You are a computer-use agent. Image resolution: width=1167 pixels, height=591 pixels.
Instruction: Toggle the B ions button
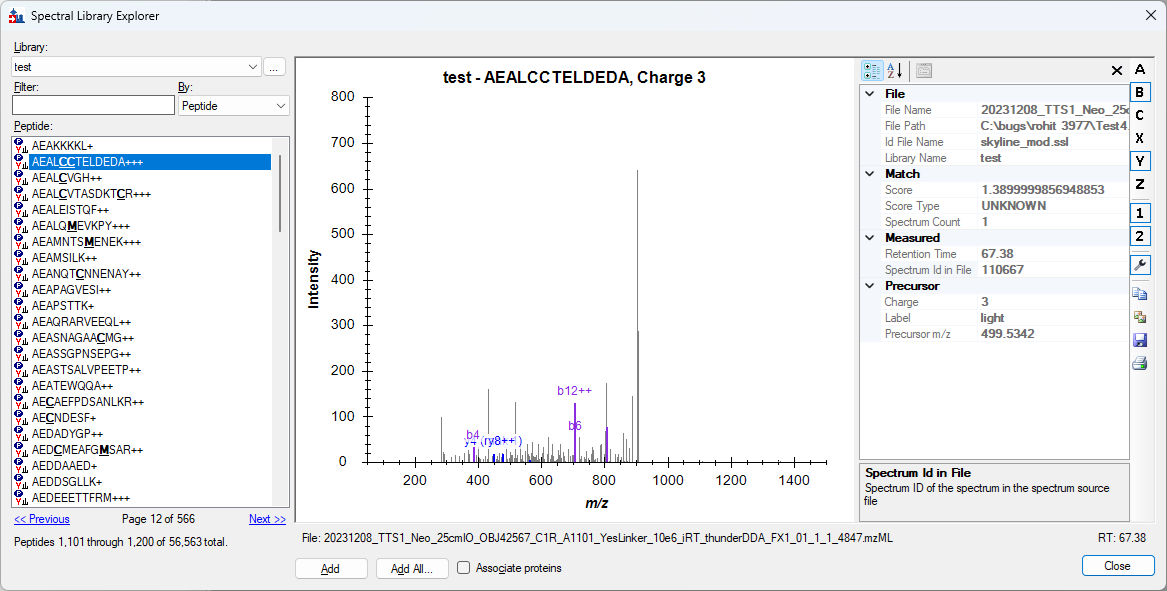pyautogui.click(x=1140, y=93)
